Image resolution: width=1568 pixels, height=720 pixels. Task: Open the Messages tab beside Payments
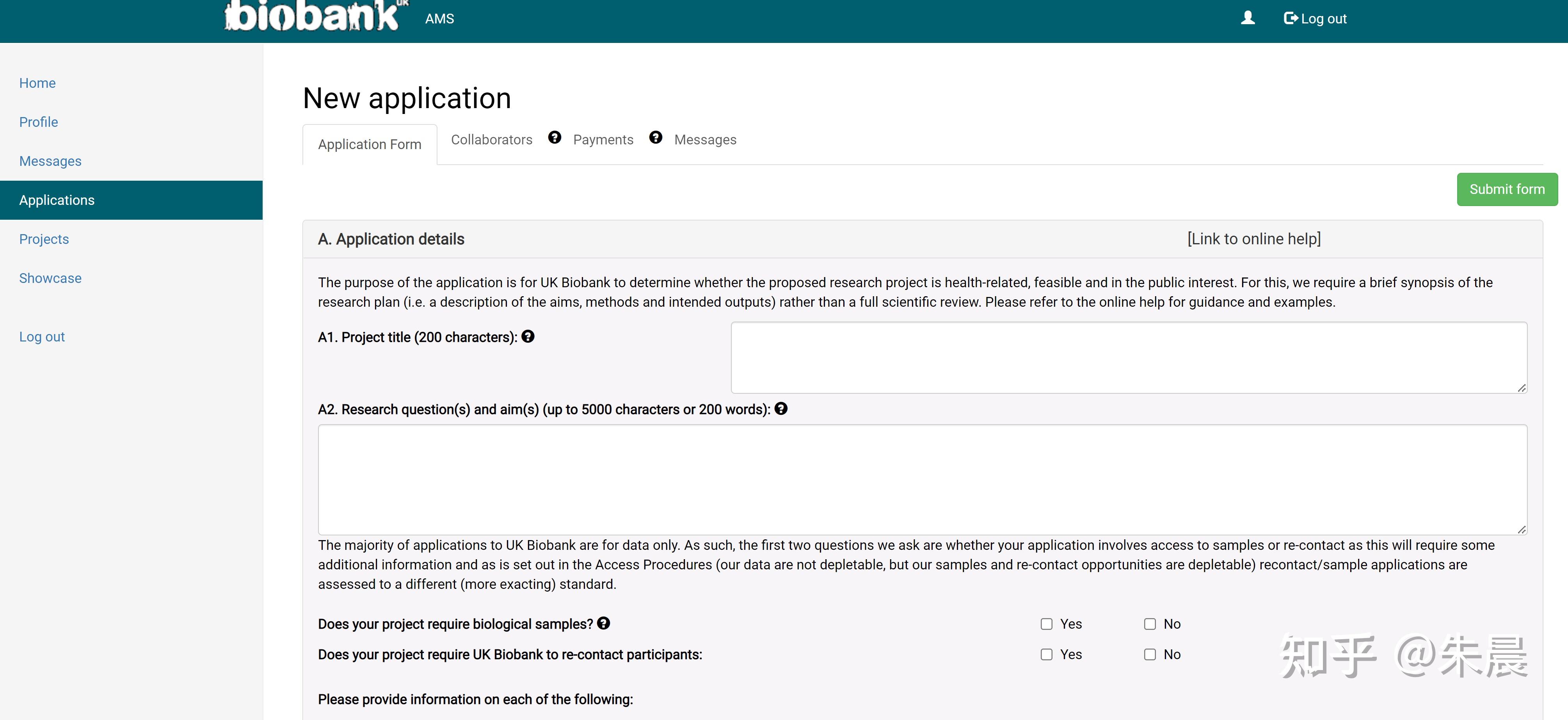click(705, 140)
